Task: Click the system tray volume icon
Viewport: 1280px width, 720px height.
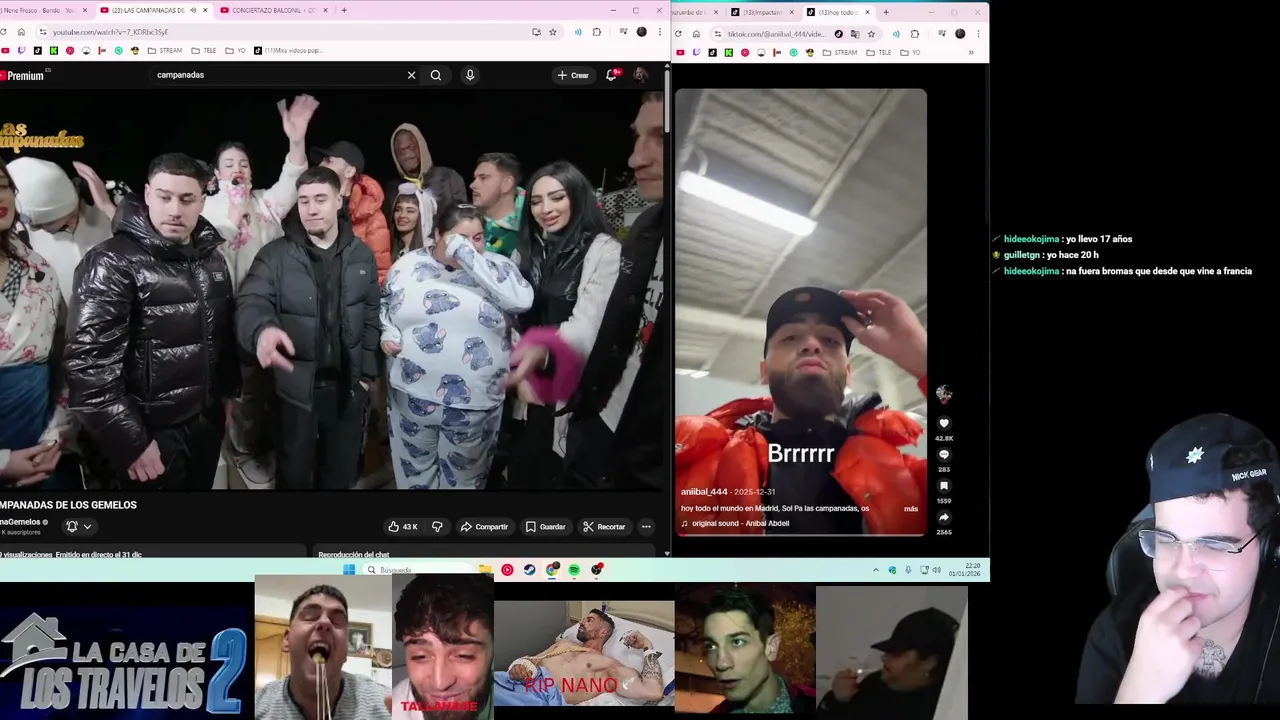Action: 937,570
